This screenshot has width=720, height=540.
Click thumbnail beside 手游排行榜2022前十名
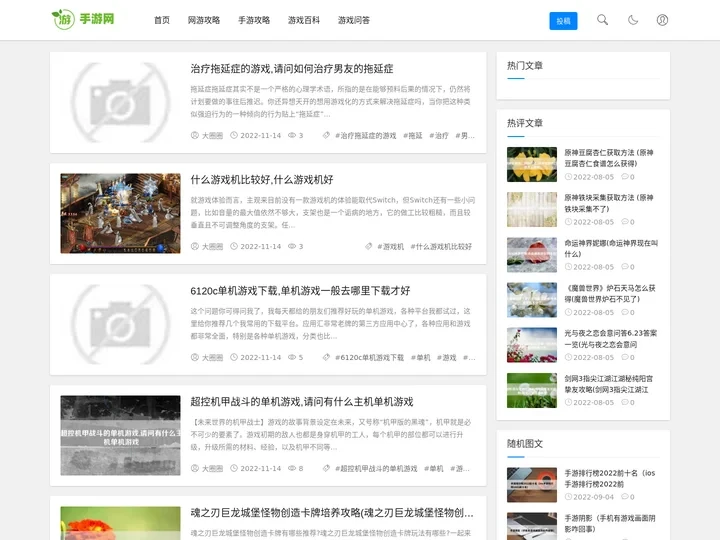pyautogui.click(x=532, y=485)
